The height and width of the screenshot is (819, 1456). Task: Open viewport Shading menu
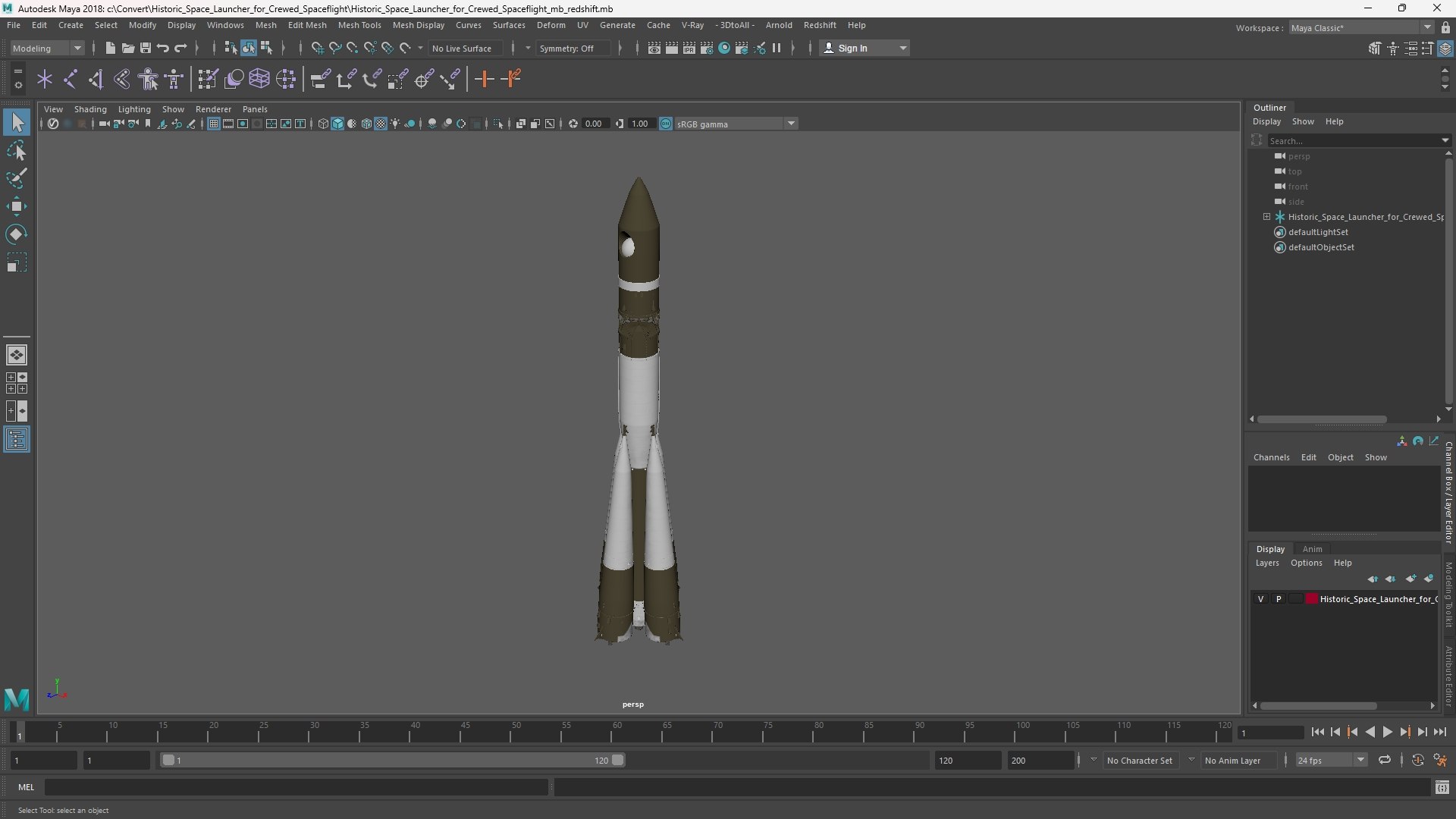pos(90,109)
